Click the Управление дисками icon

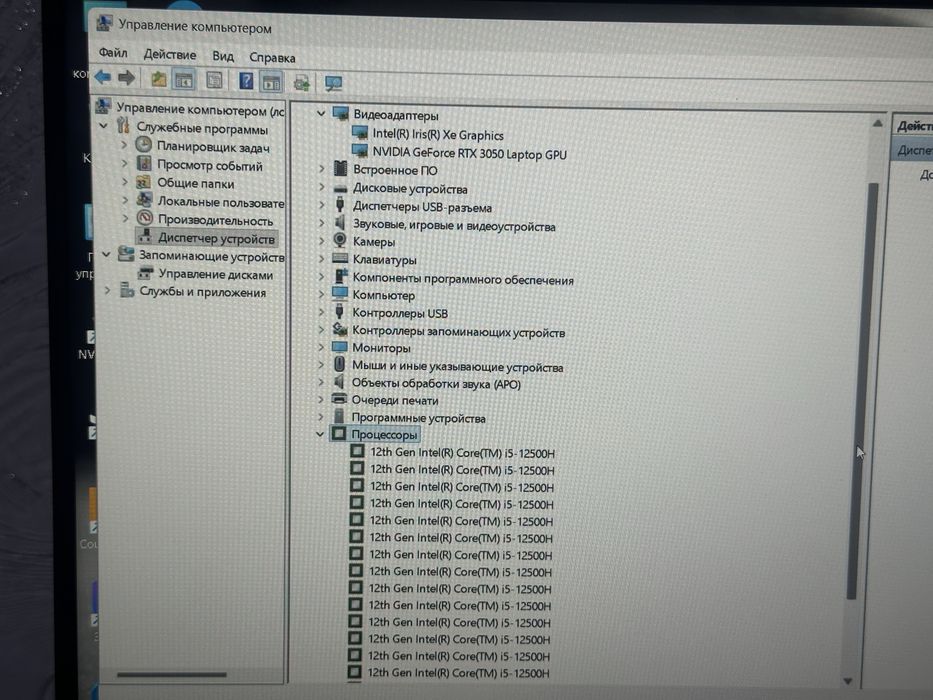[x=145, y=273]
